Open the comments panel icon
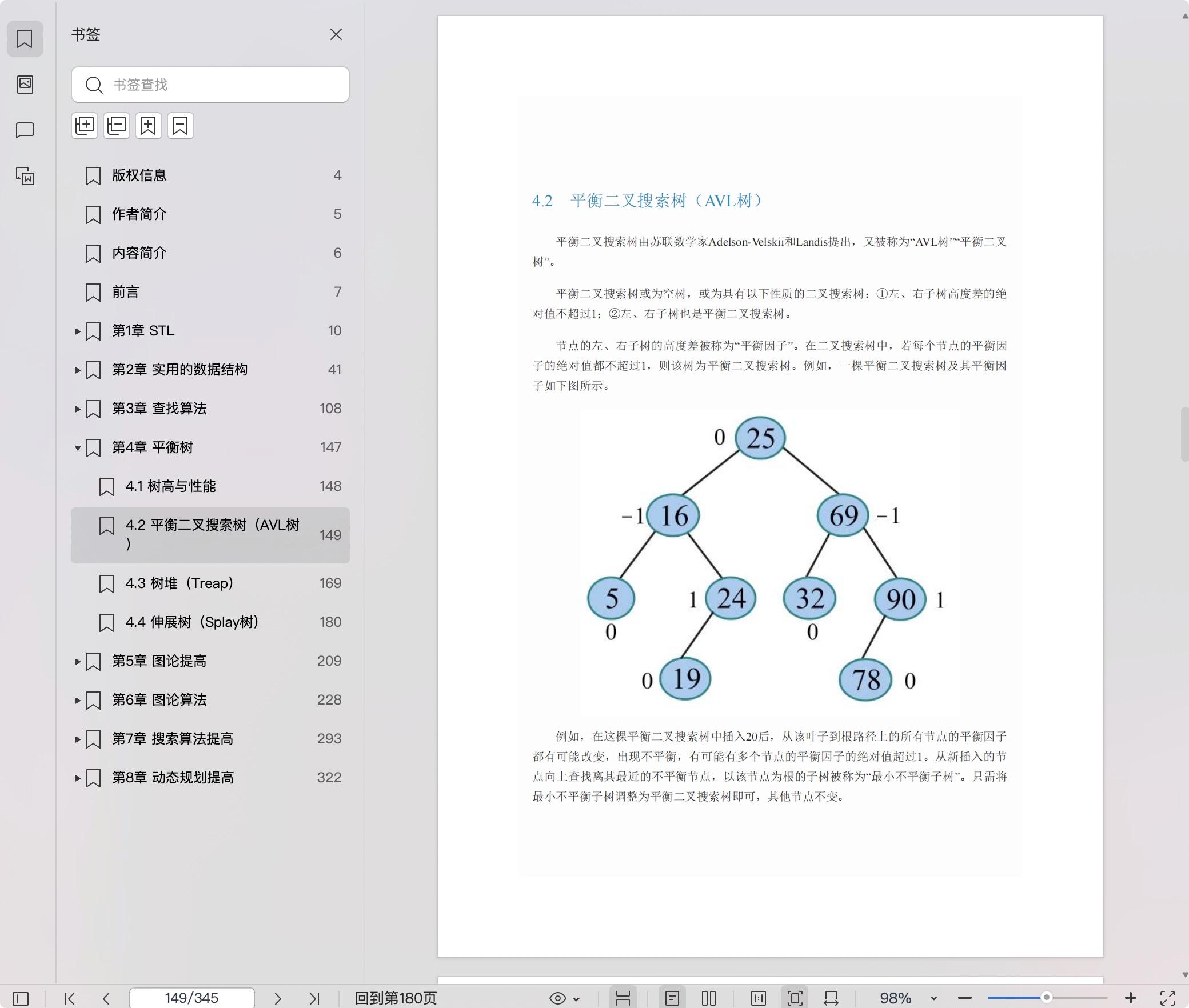The height and width of the screenshot is (1008, 1189). (25, 130)
